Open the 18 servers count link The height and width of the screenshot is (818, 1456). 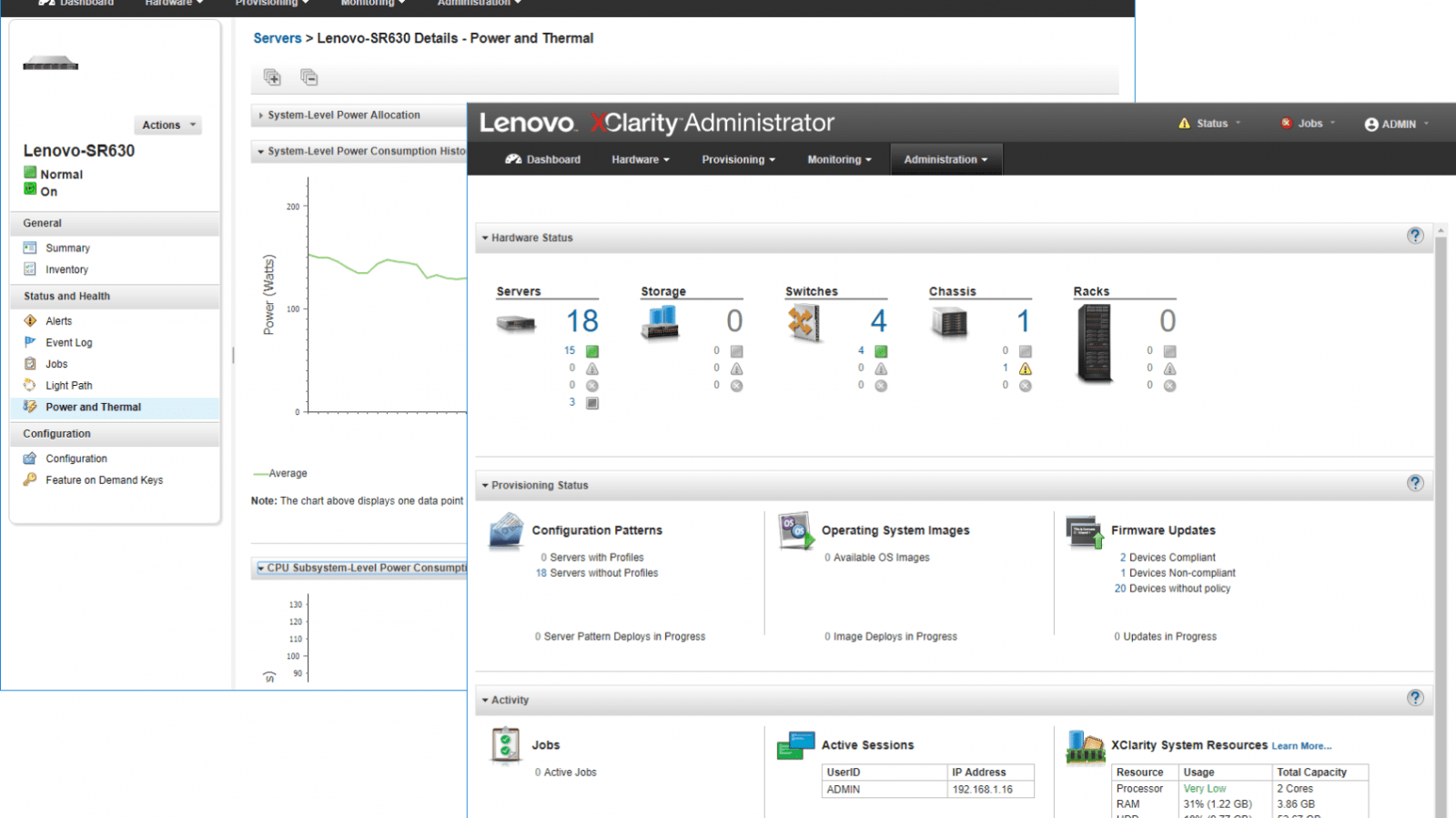[582, 321]
